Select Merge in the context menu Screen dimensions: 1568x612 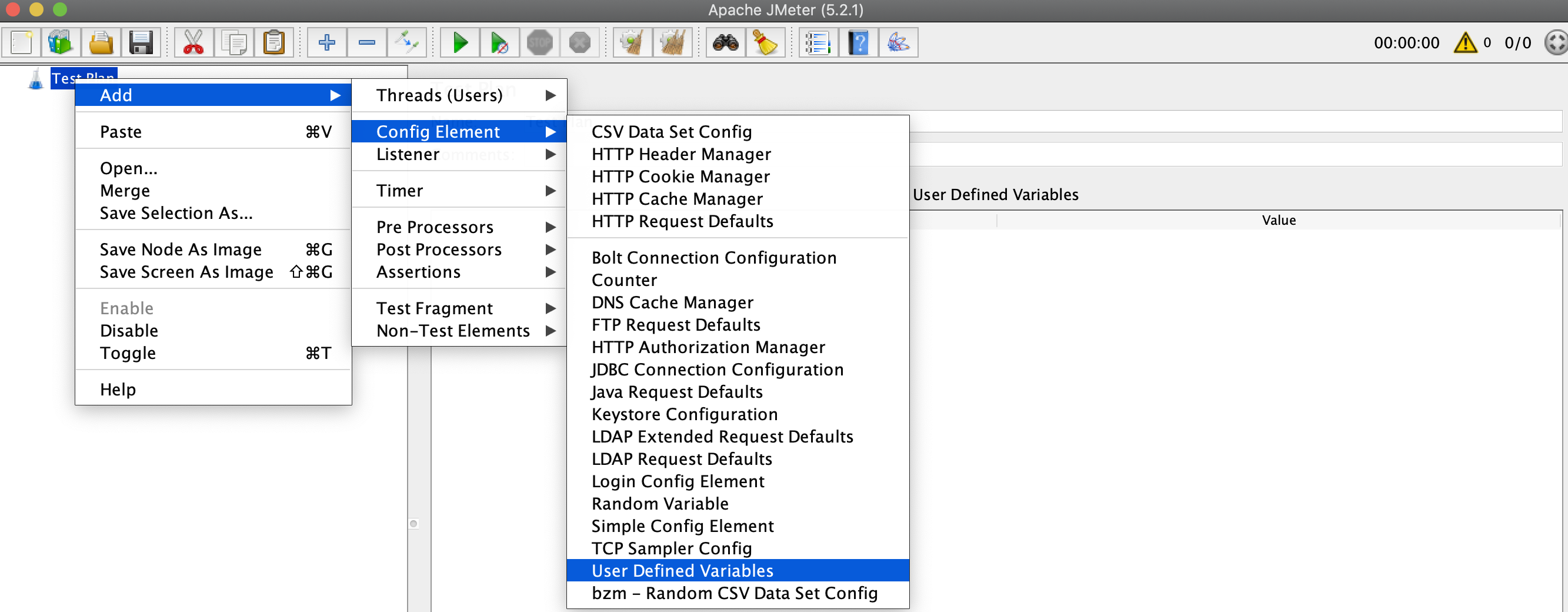click(213, 191)
